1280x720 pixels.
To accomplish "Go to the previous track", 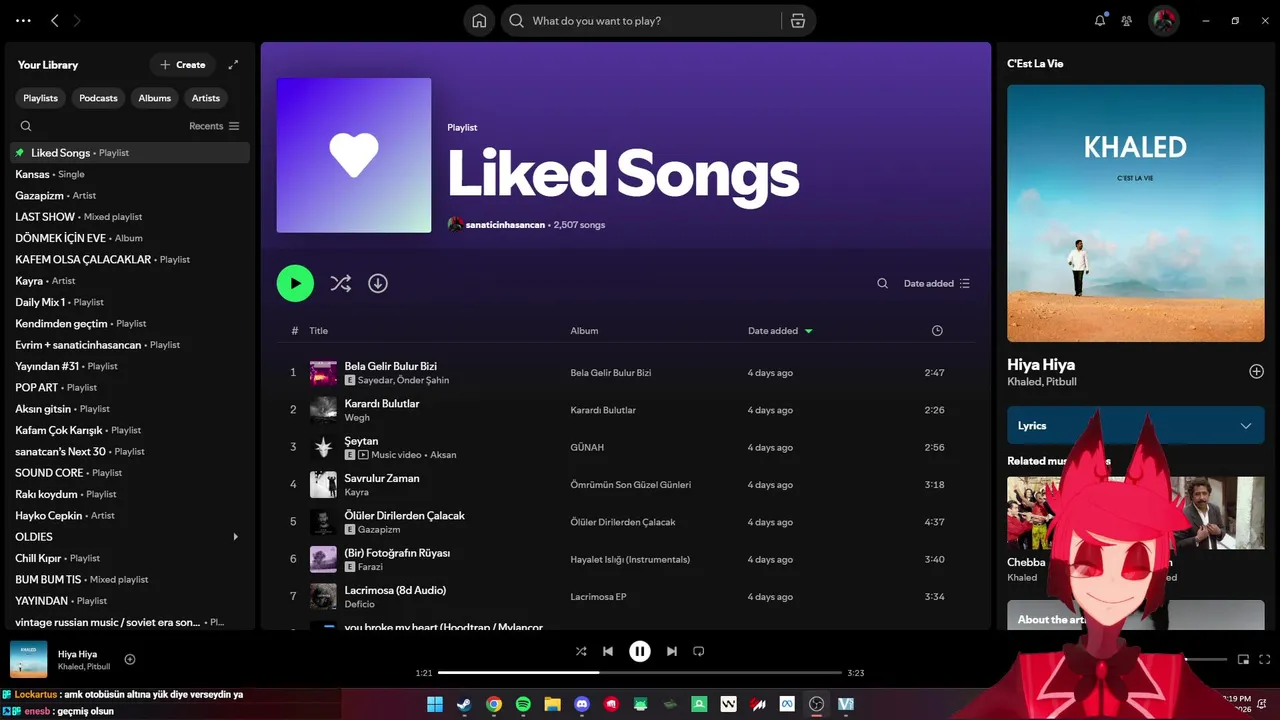I will coord(608,651).
